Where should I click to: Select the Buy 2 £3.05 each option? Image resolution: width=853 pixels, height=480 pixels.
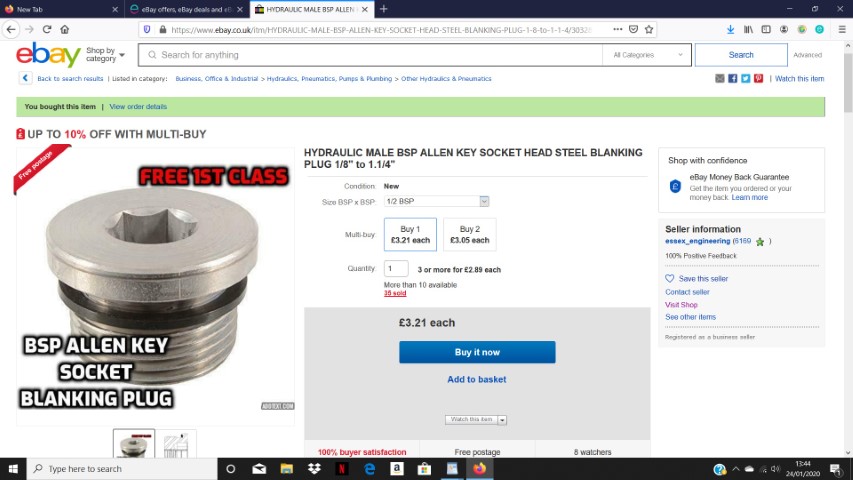(469, 235)
